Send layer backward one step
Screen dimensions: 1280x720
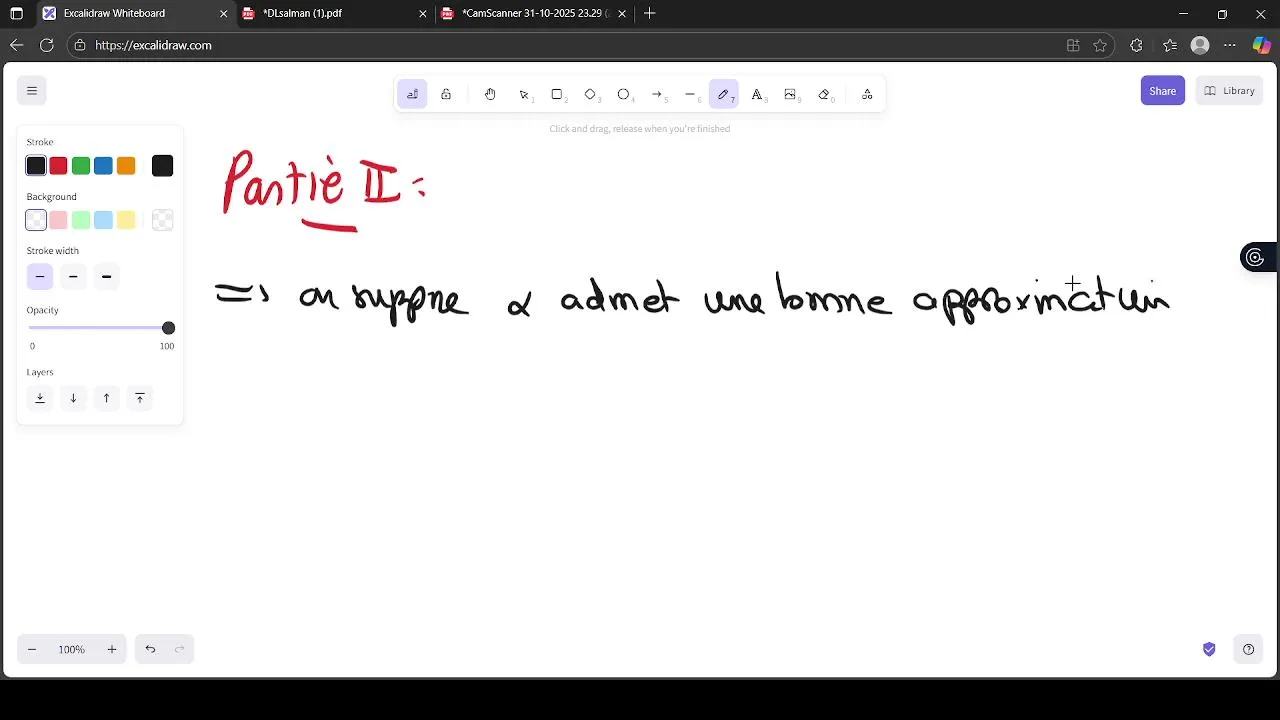tap(73, 398)
